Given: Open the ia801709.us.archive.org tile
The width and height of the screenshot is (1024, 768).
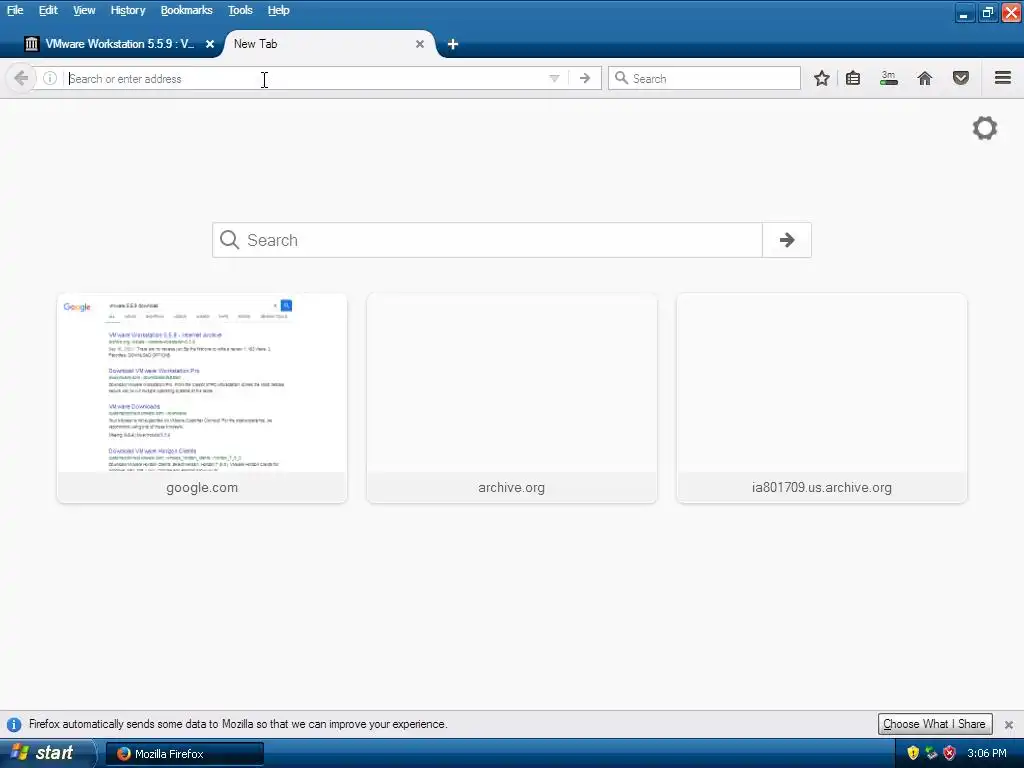Looking at the screenshot, I should (822, 398).
